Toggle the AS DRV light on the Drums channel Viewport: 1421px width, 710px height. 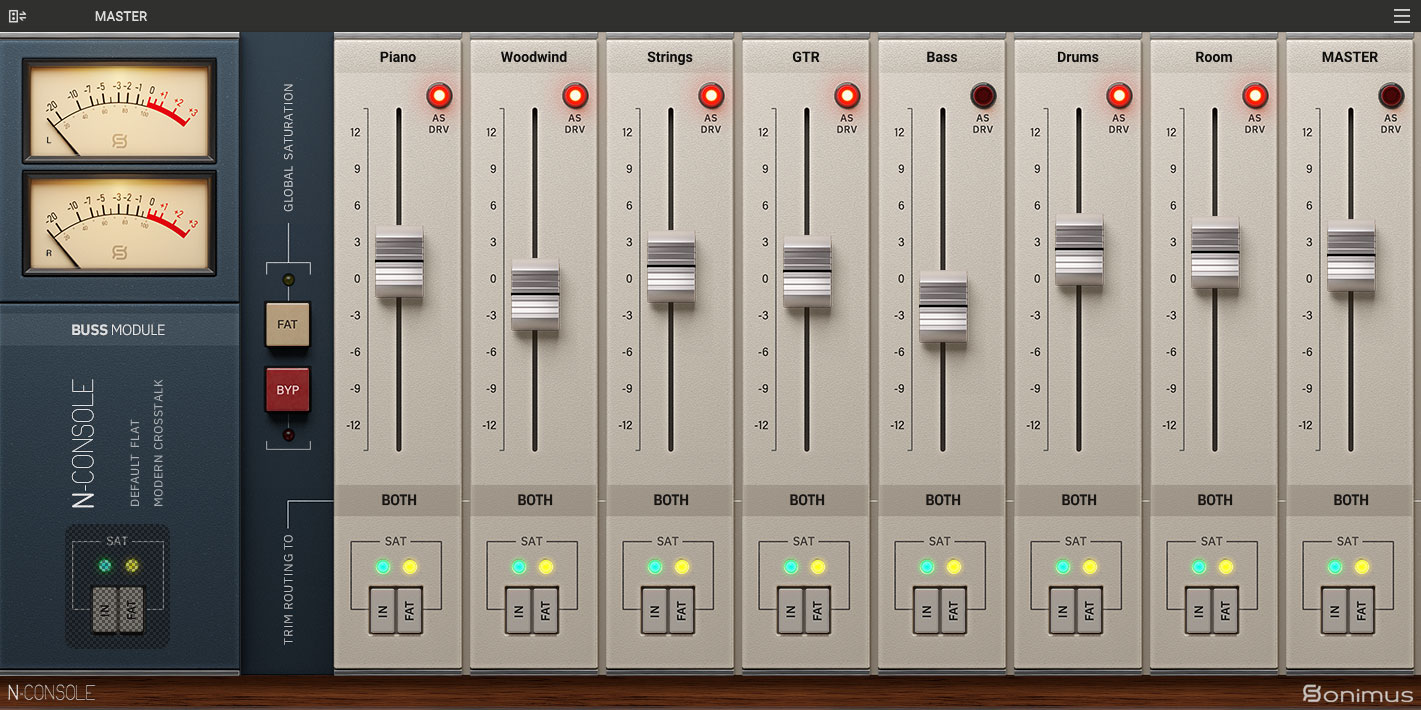1119,96
